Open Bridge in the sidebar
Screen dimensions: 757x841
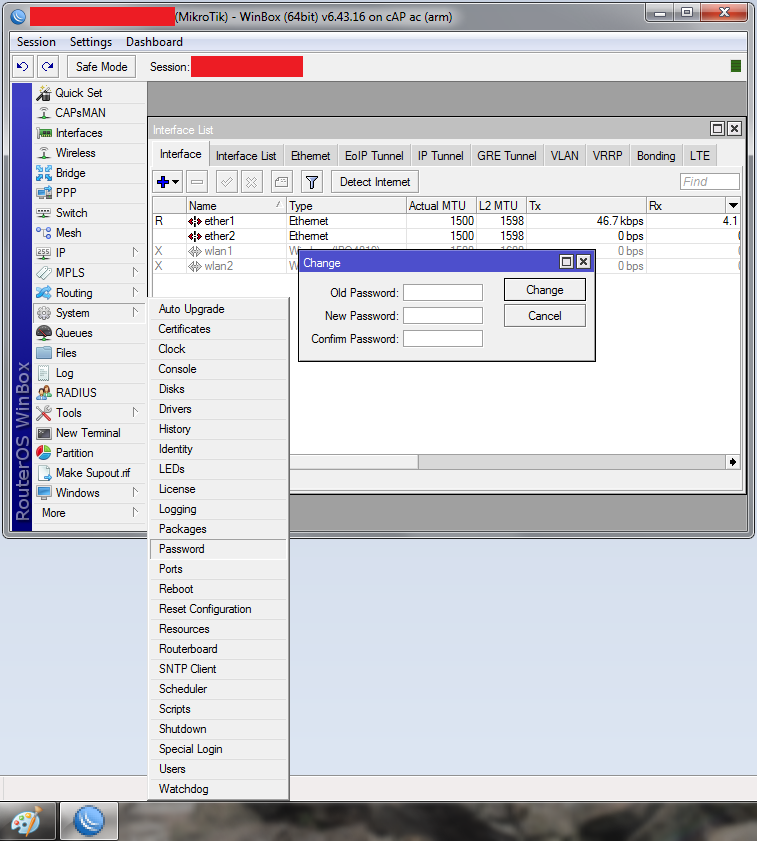(89, 173)
